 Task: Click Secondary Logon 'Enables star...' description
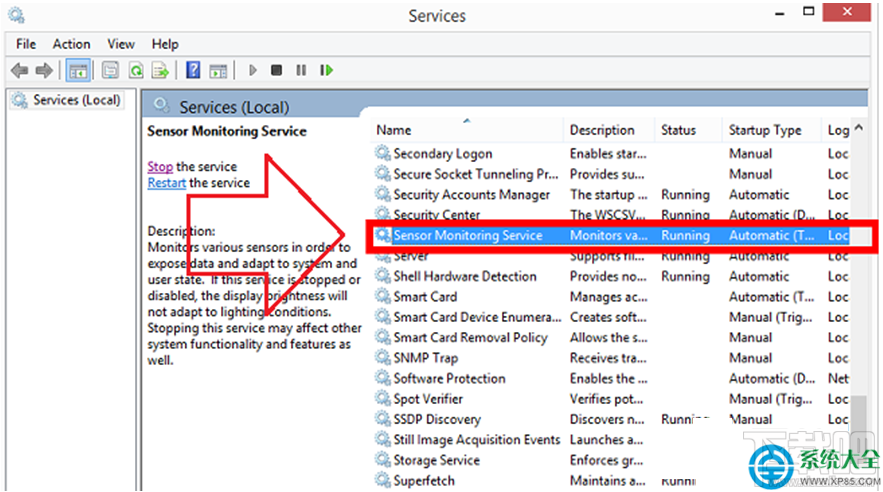pyautogui.click(x=608, y=153)
